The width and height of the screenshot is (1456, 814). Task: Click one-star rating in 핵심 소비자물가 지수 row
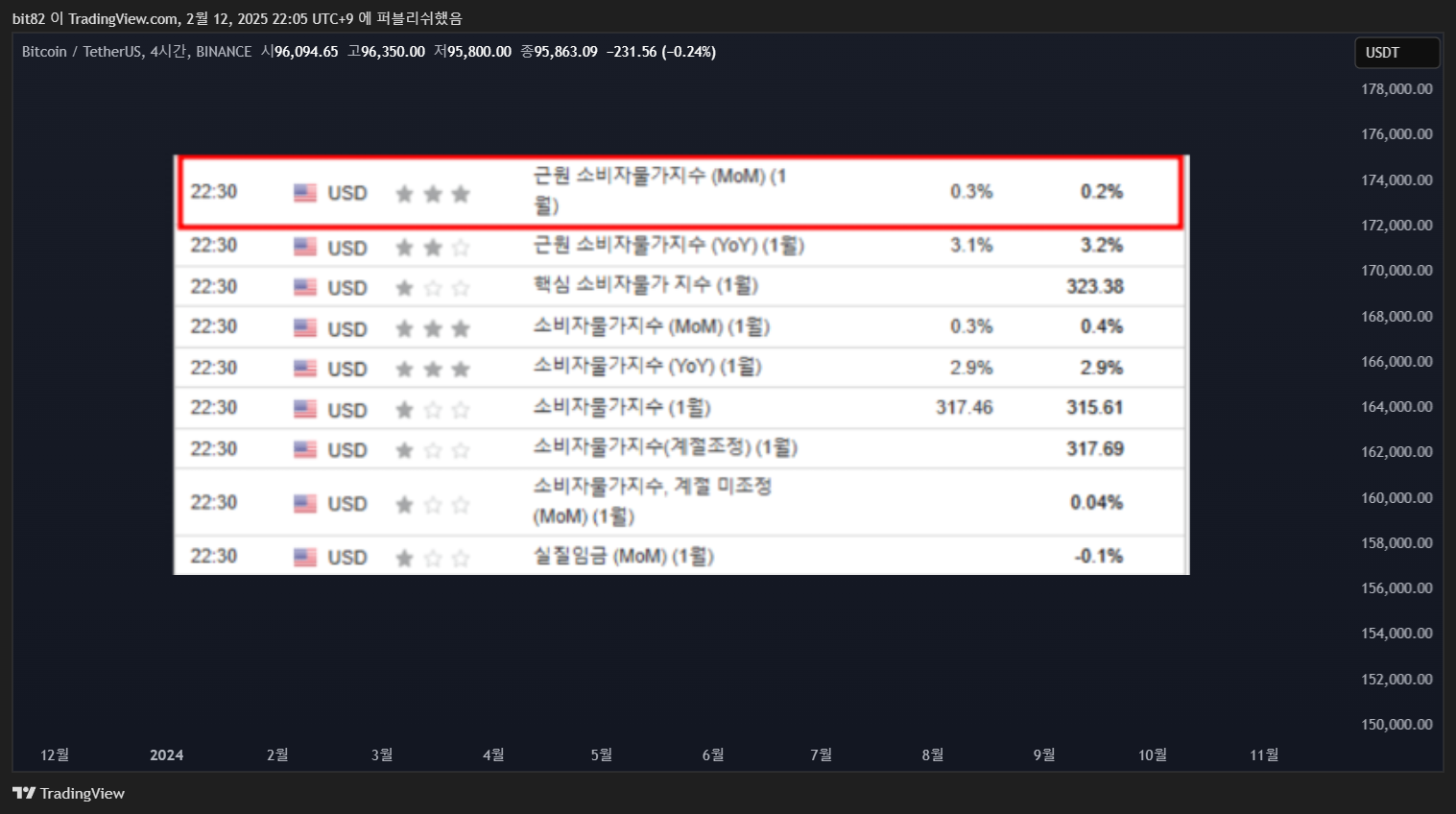pos(433,288)
